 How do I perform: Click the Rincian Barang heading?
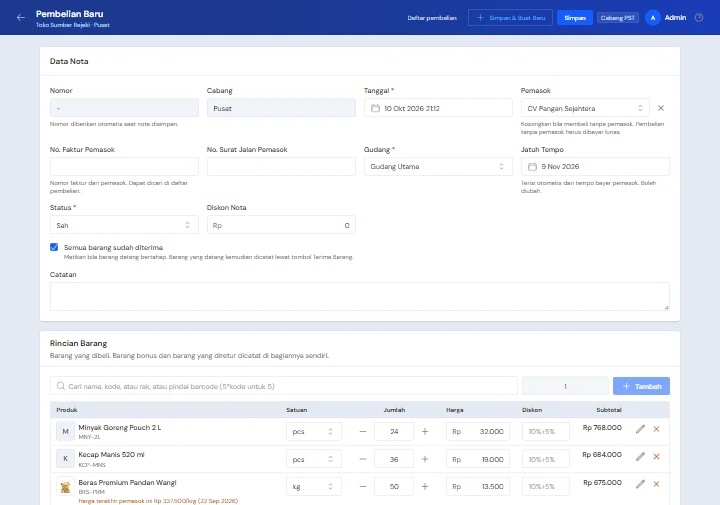[x=79, y=343]
